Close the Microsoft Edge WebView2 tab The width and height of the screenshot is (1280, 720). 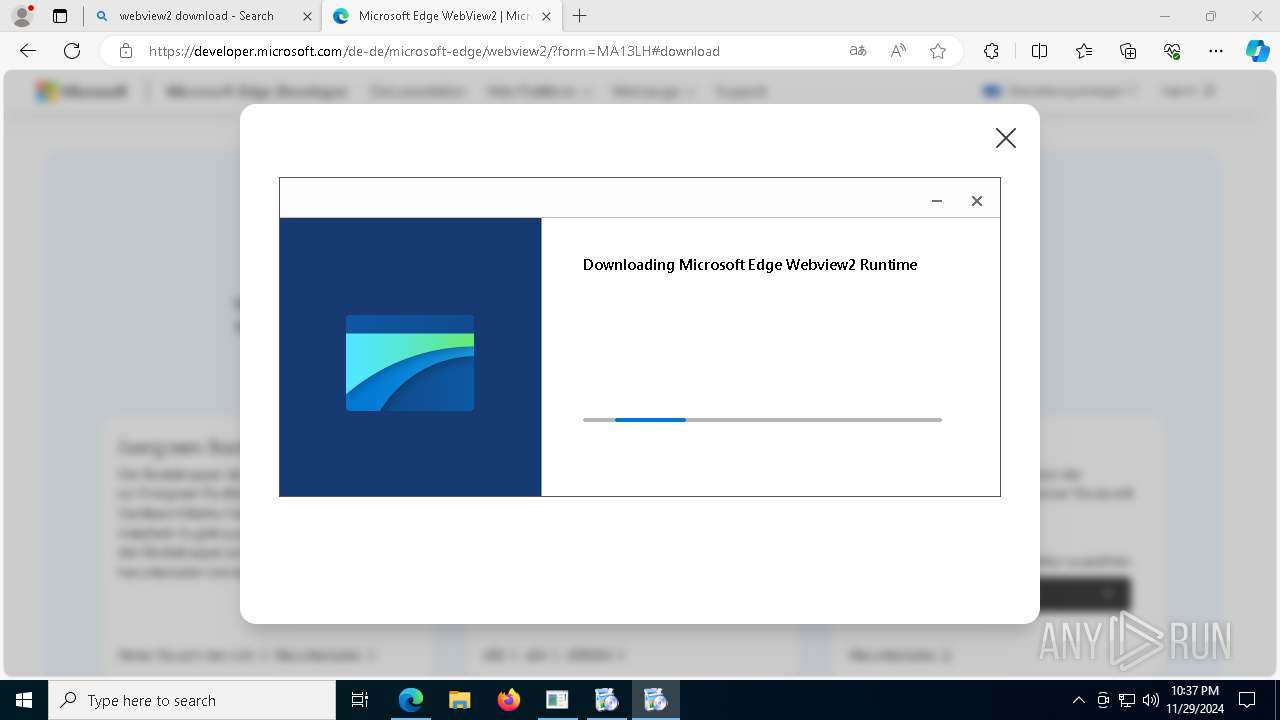[547, 16]
